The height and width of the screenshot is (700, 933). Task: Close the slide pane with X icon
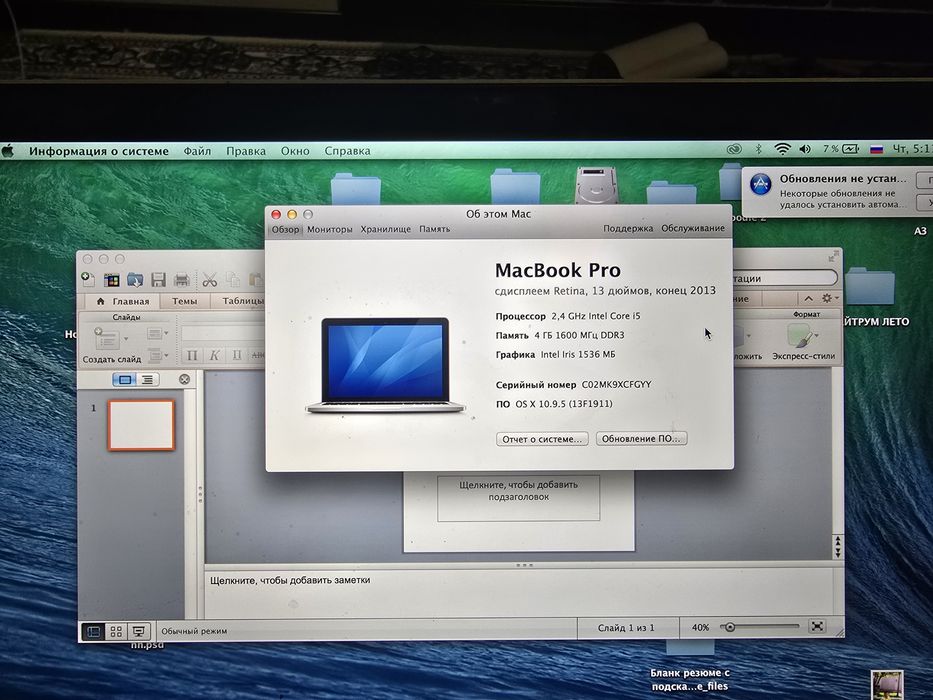184,379
